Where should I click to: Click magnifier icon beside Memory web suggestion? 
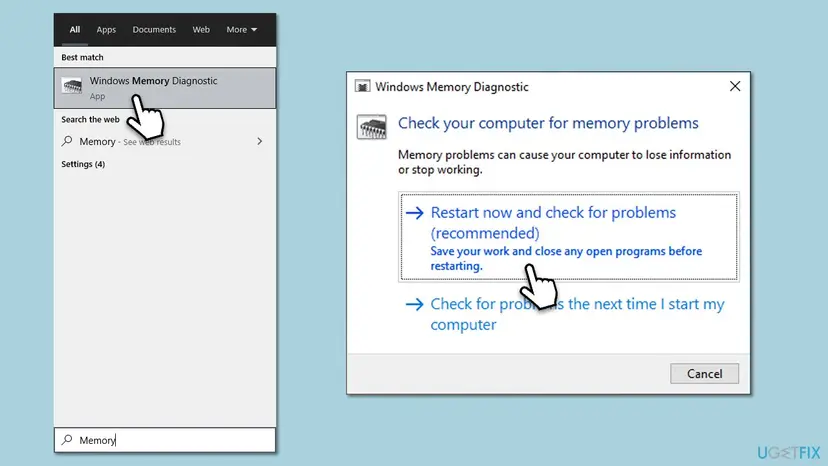[67, 141]
